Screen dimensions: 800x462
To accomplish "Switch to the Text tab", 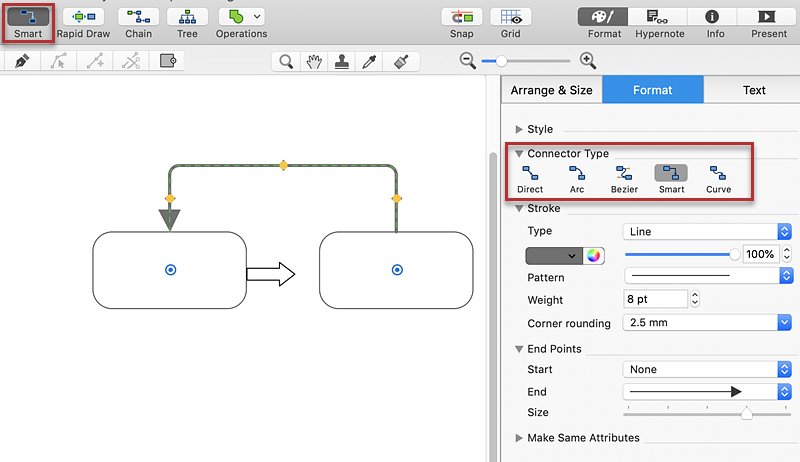I will click(754, 90).
